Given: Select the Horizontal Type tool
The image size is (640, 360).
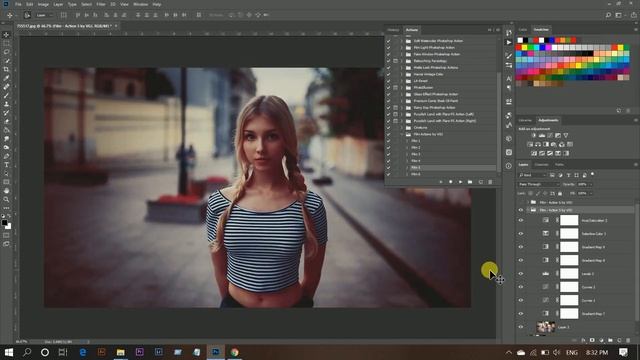Looking at the screenshot, I should pyautogui.click(x=6, y=165).
